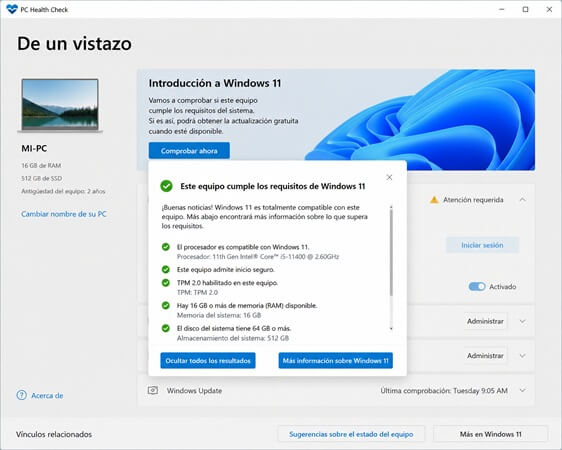The height and width of the screenshot is (450, 562).
Task: Click the Más en Windows 11 button
Action: click(x=491, y=434)
